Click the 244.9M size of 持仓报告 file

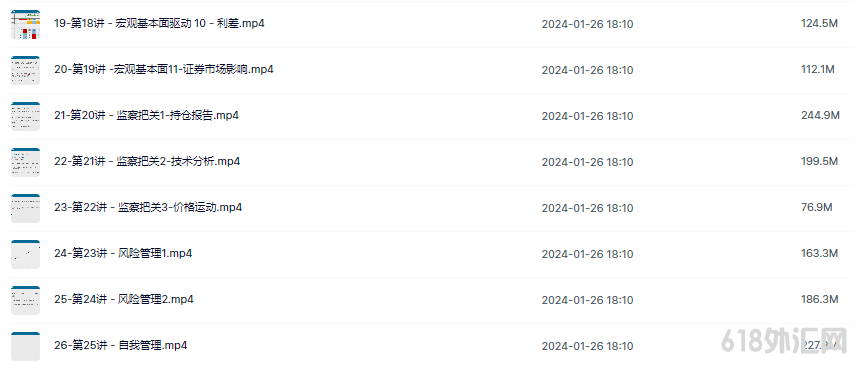point(820,116)
